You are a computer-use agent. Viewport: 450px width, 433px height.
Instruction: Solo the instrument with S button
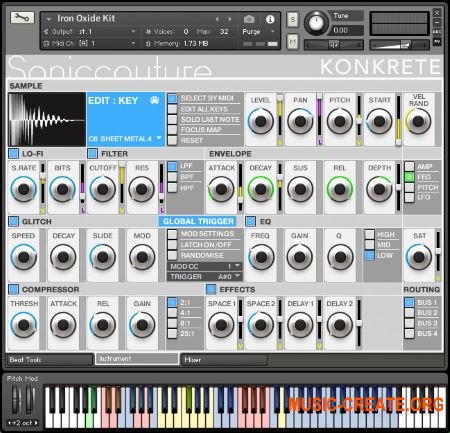[293, 20]
